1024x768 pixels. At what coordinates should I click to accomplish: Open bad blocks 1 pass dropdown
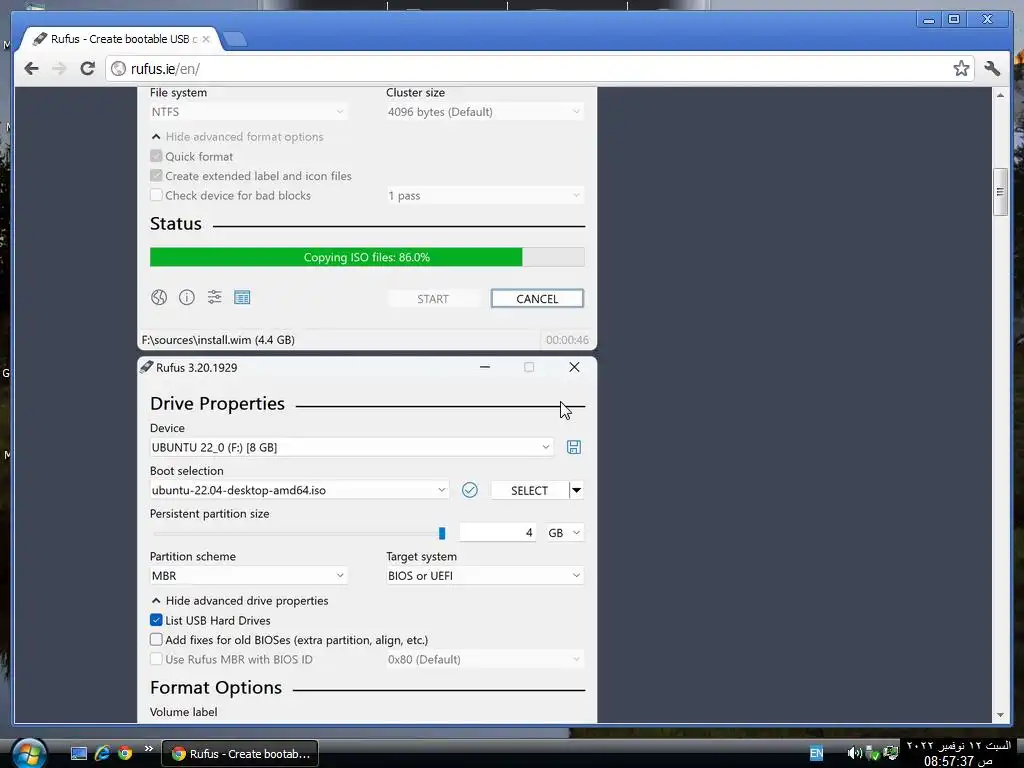click(x=485, y=195)
